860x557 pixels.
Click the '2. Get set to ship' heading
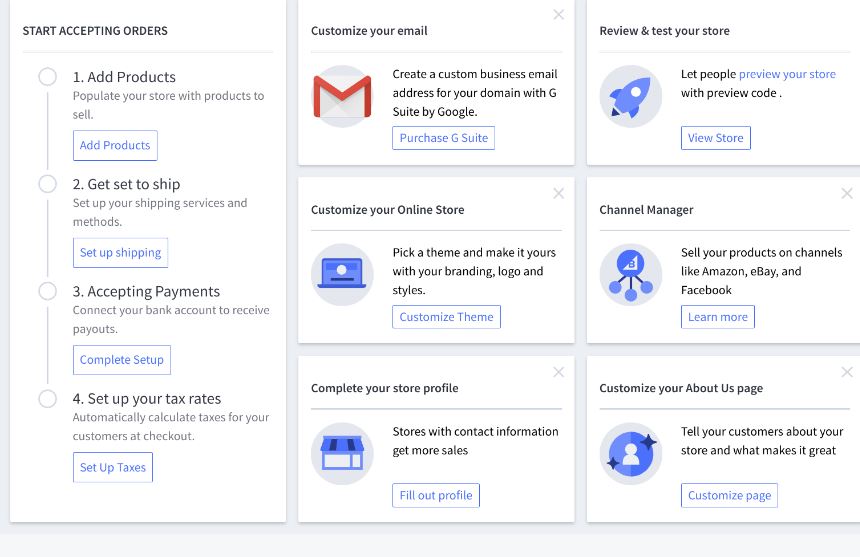tap(126, 184)
